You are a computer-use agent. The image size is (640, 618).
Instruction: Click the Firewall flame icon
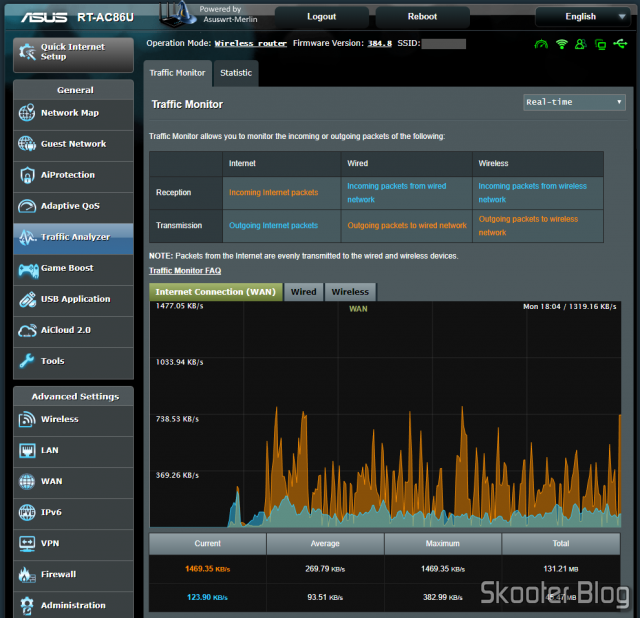coord(27,574)
